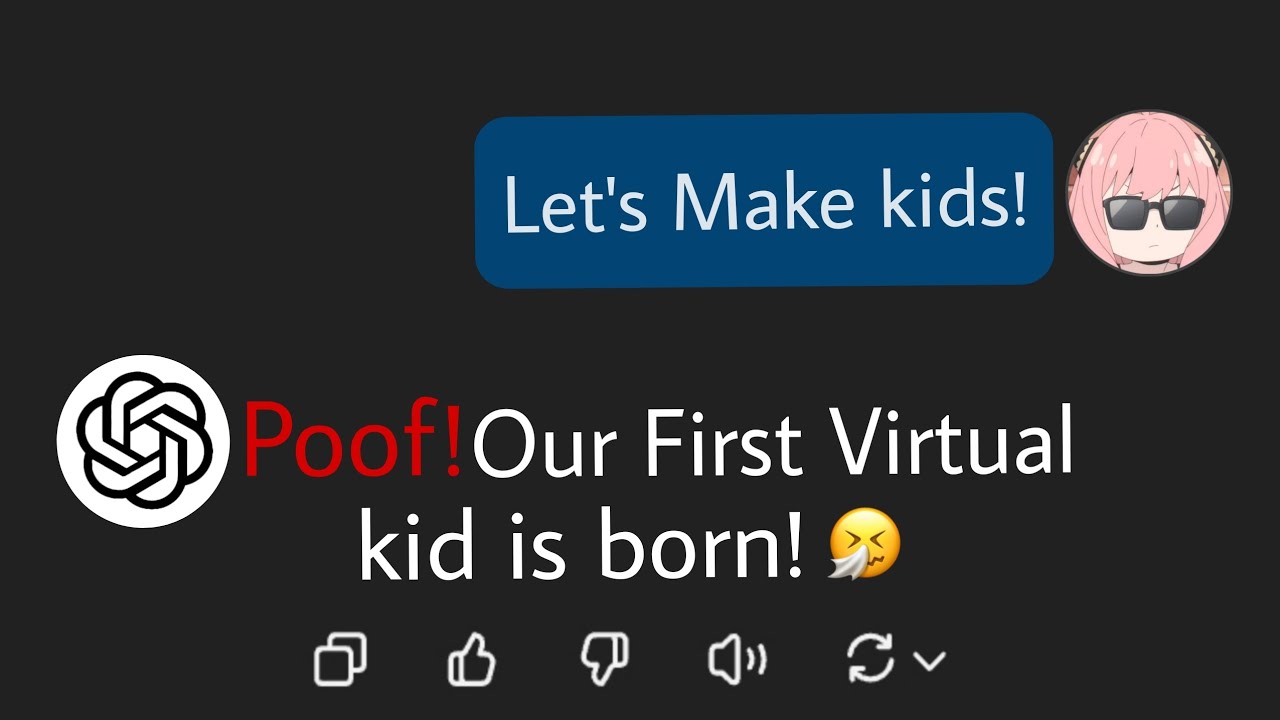The image size is (1280, 720).
Task: Select the sneezing face emoji
Action: pyautogui.click(x=865, y=543)
